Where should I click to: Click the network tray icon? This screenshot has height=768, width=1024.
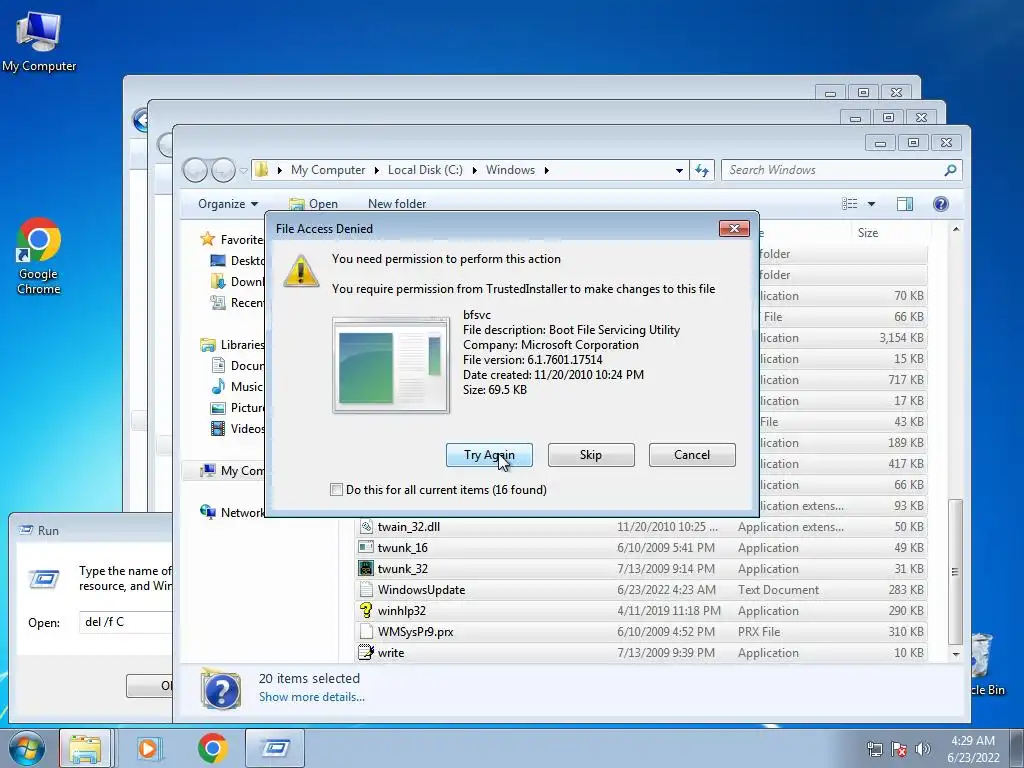tap(874, 749)
